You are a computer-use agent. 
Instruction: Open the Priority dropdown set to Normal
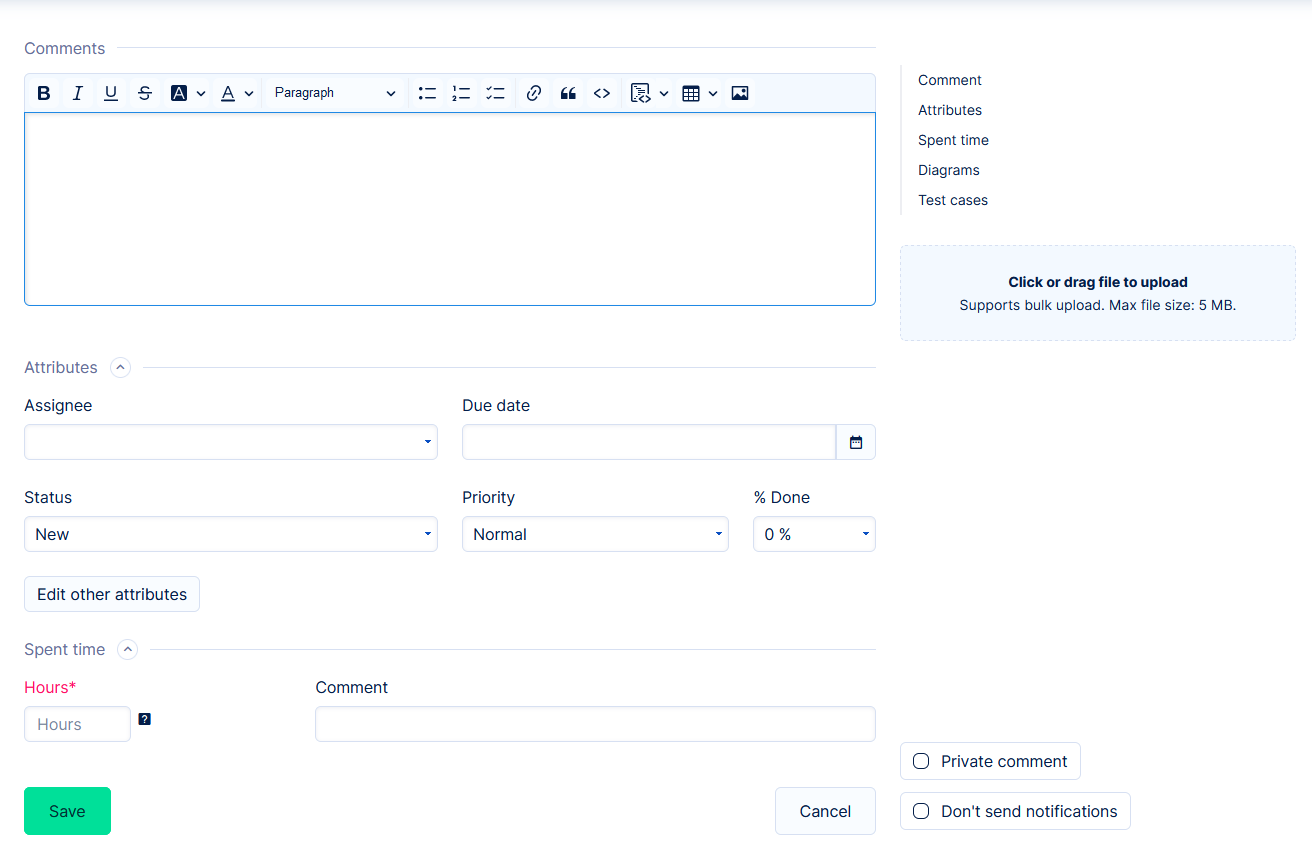tap(595, 534)
